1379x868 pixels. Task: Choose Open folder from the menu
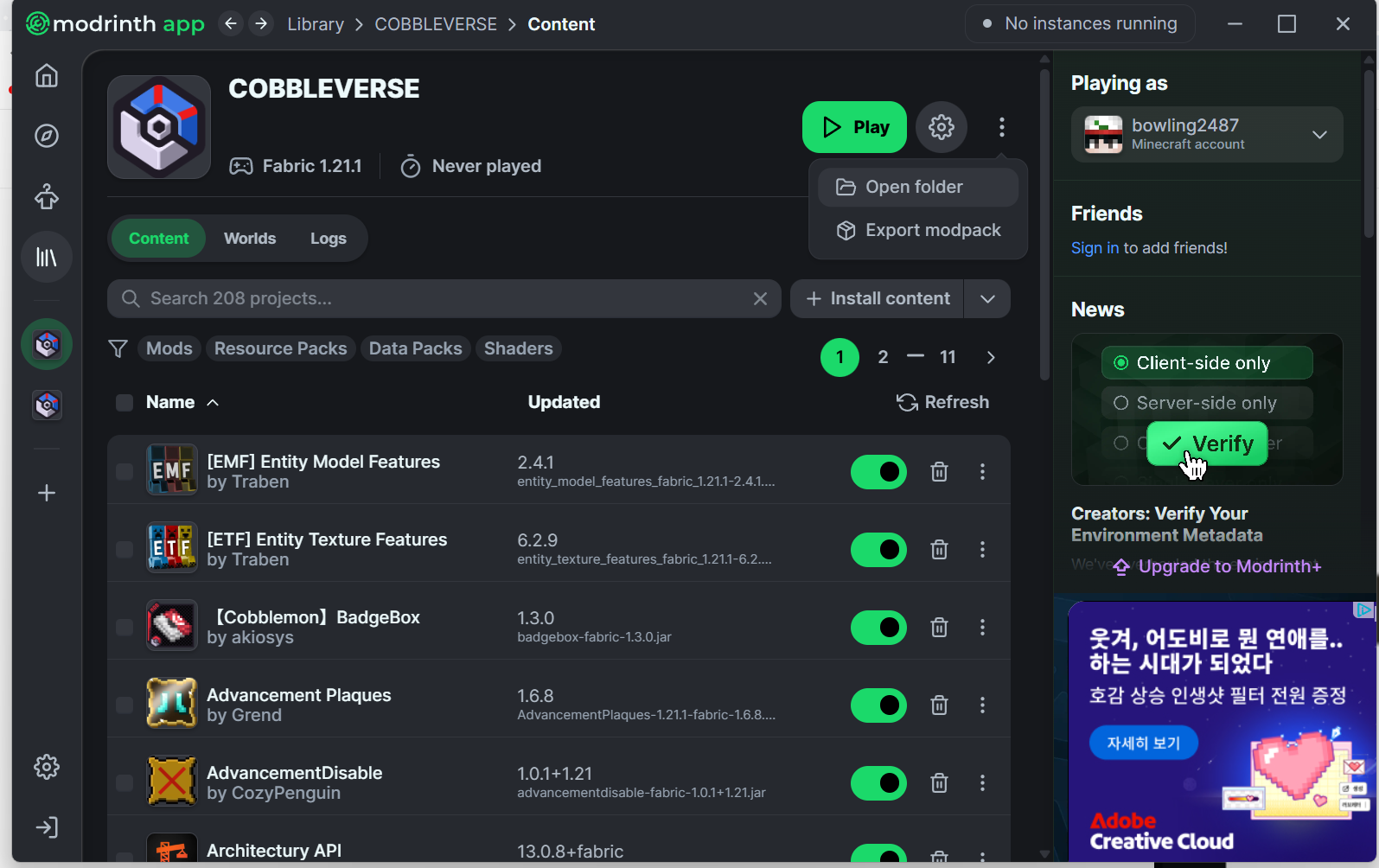(x=918, y=187)
